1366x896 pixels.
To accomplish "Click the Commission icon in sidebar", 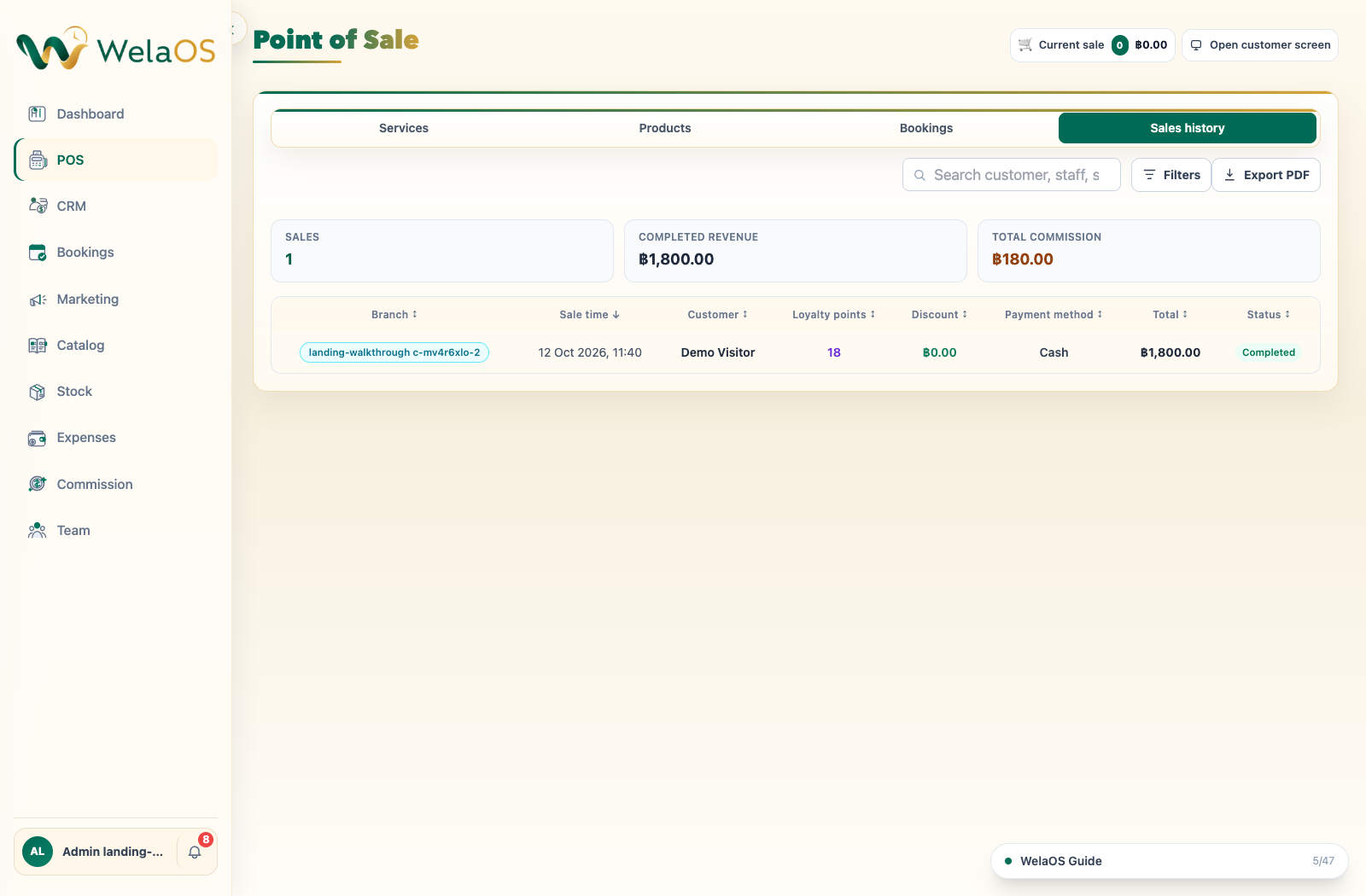I will coord(38,484).
